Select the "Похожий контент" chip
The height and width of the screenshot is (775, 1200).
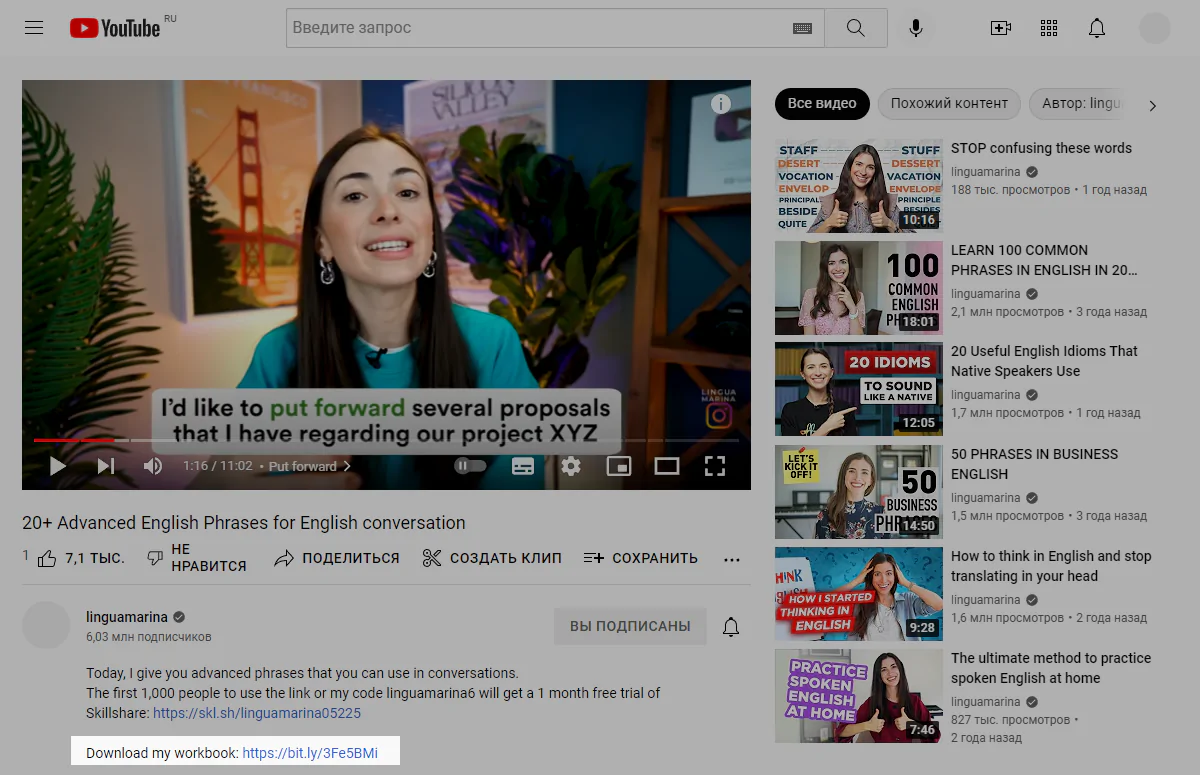(949, 104)
